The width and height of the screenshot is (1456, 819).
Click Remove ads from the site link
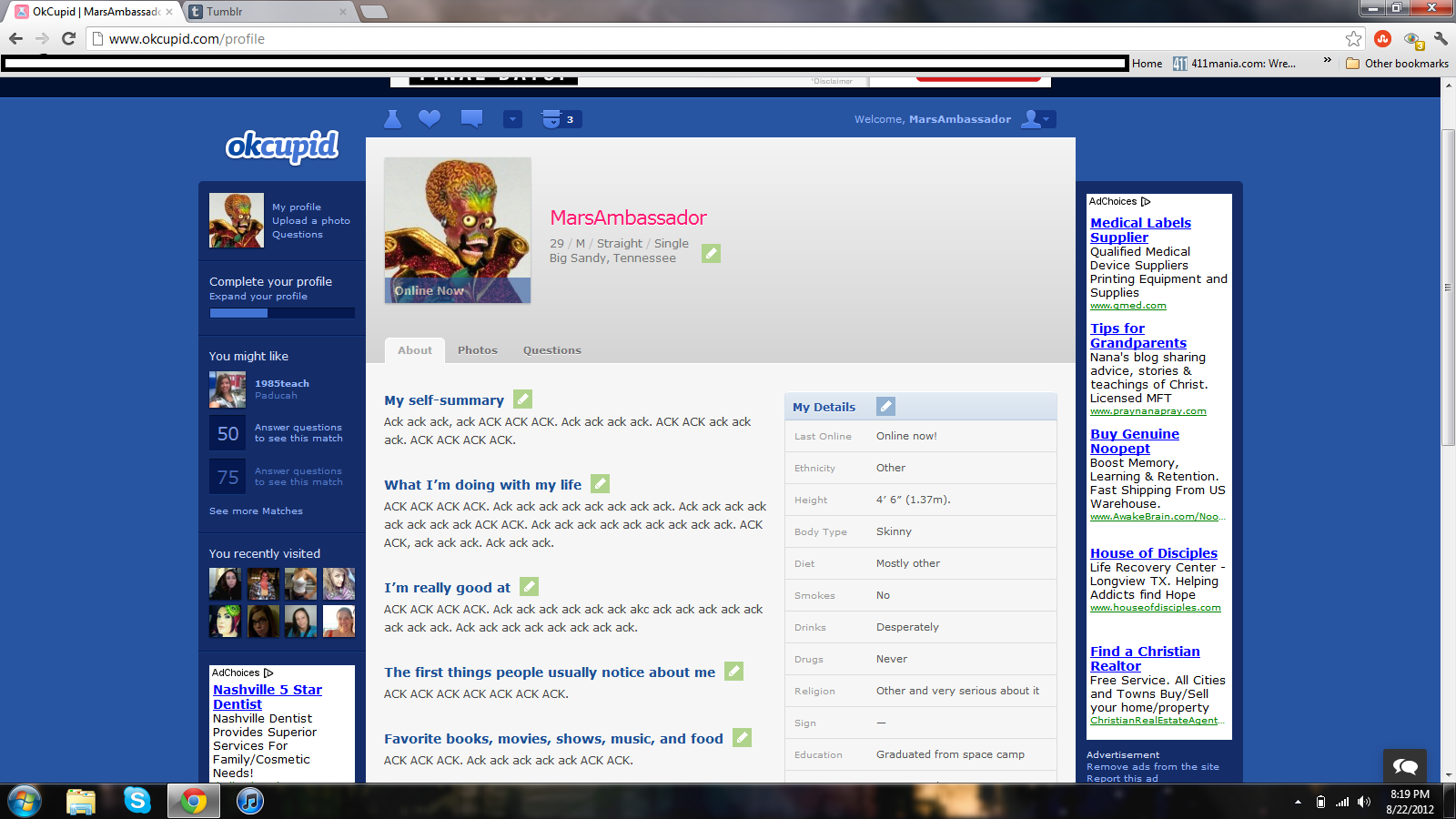click(x=1153, y=767)
